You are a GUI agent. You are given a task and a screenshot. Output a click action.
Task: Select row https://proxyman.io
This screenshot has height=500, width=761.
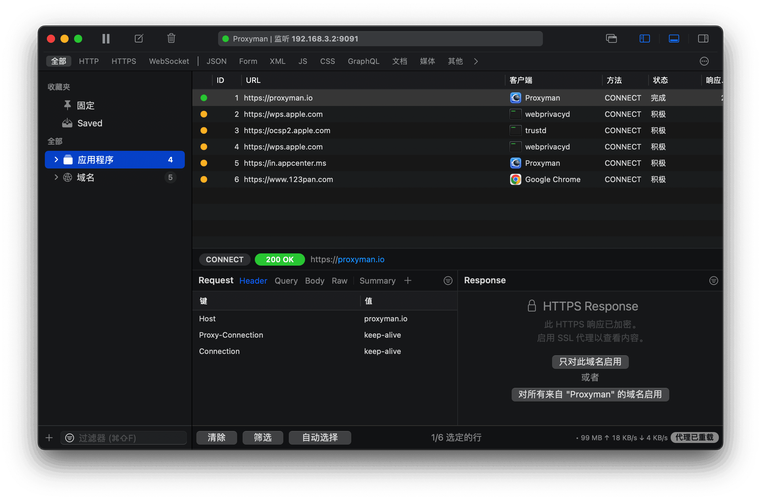click(457, 98)
